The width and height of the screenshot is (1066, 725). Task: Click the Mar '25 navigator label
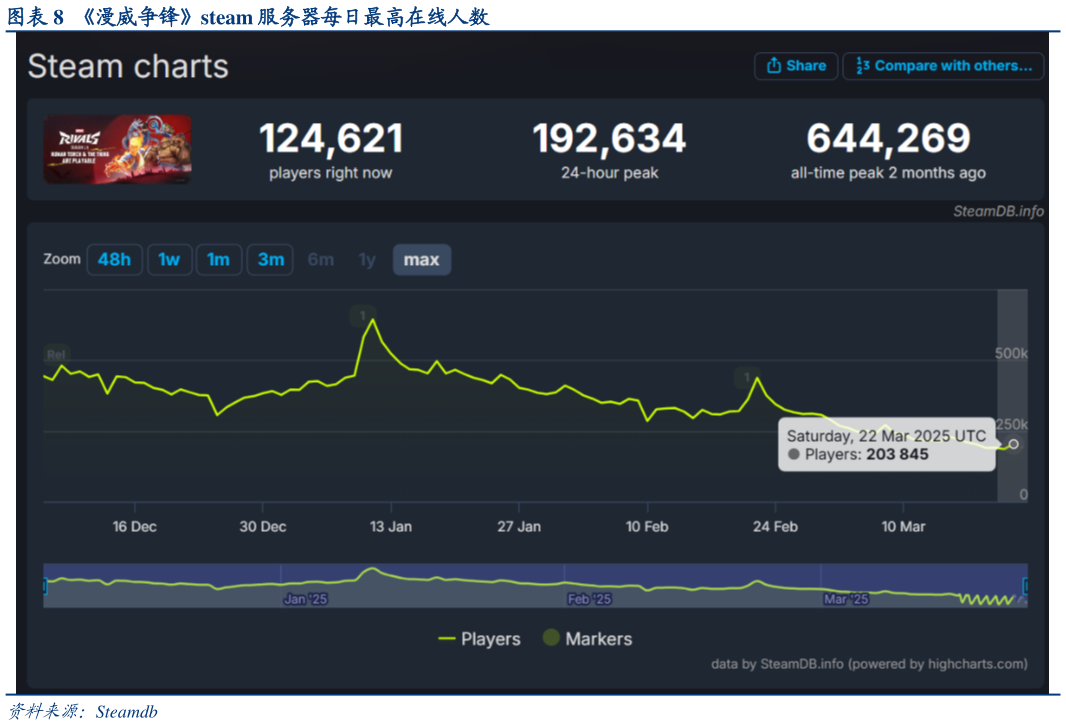coord(846,599)
